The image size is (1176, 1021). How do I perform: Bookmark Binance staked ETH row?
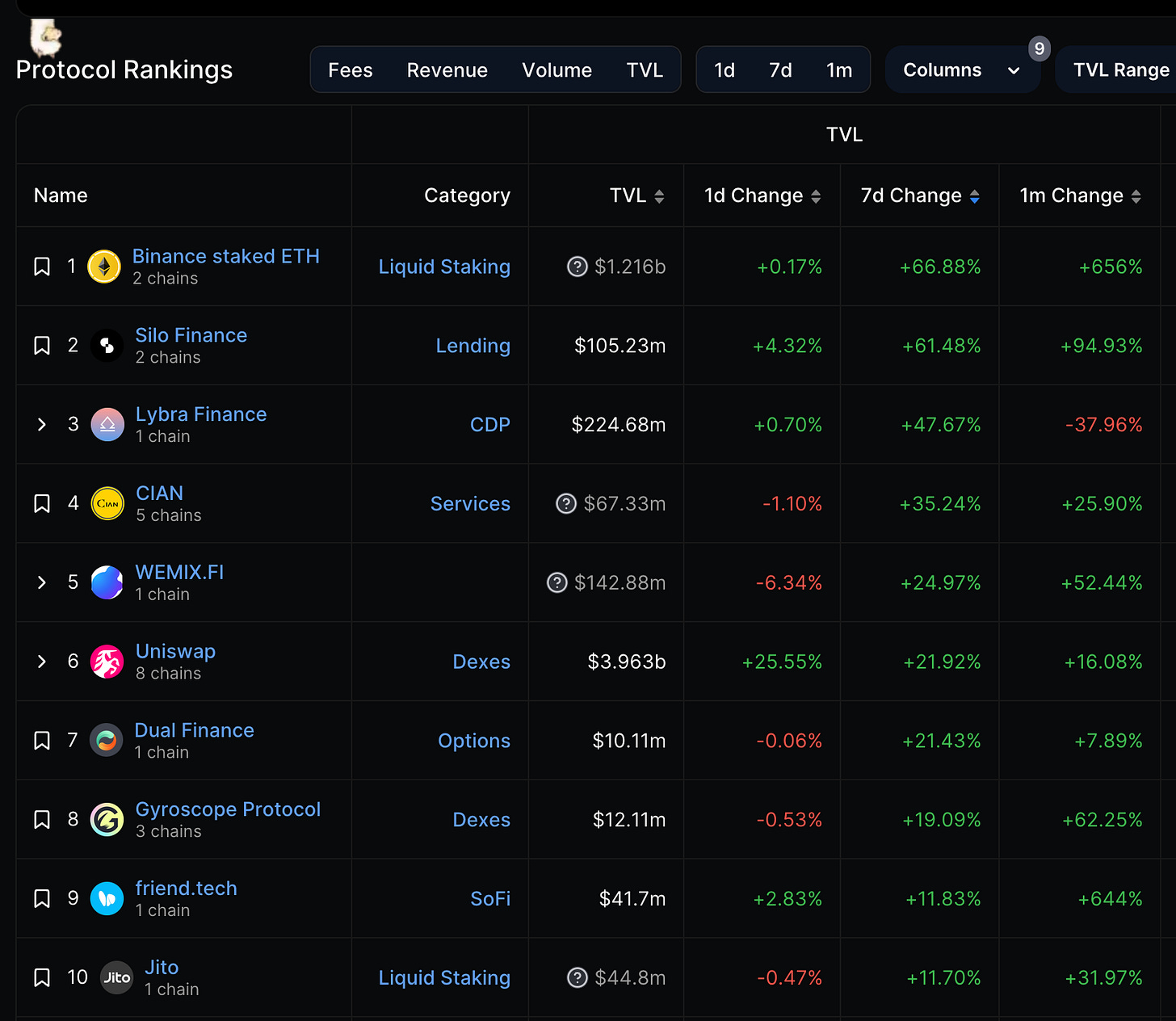(x=42, y=267)
